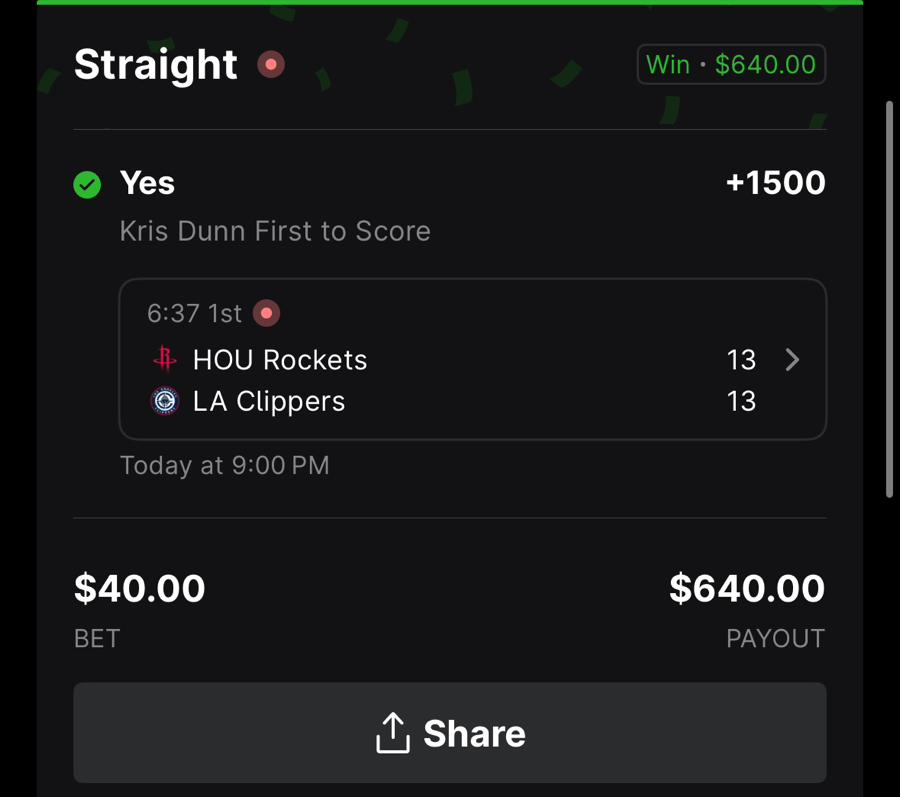Tap the winning bet checkmark indicator
Viewport: 900px width, 797px height.
pyautogui.click(x=87, y=185)
